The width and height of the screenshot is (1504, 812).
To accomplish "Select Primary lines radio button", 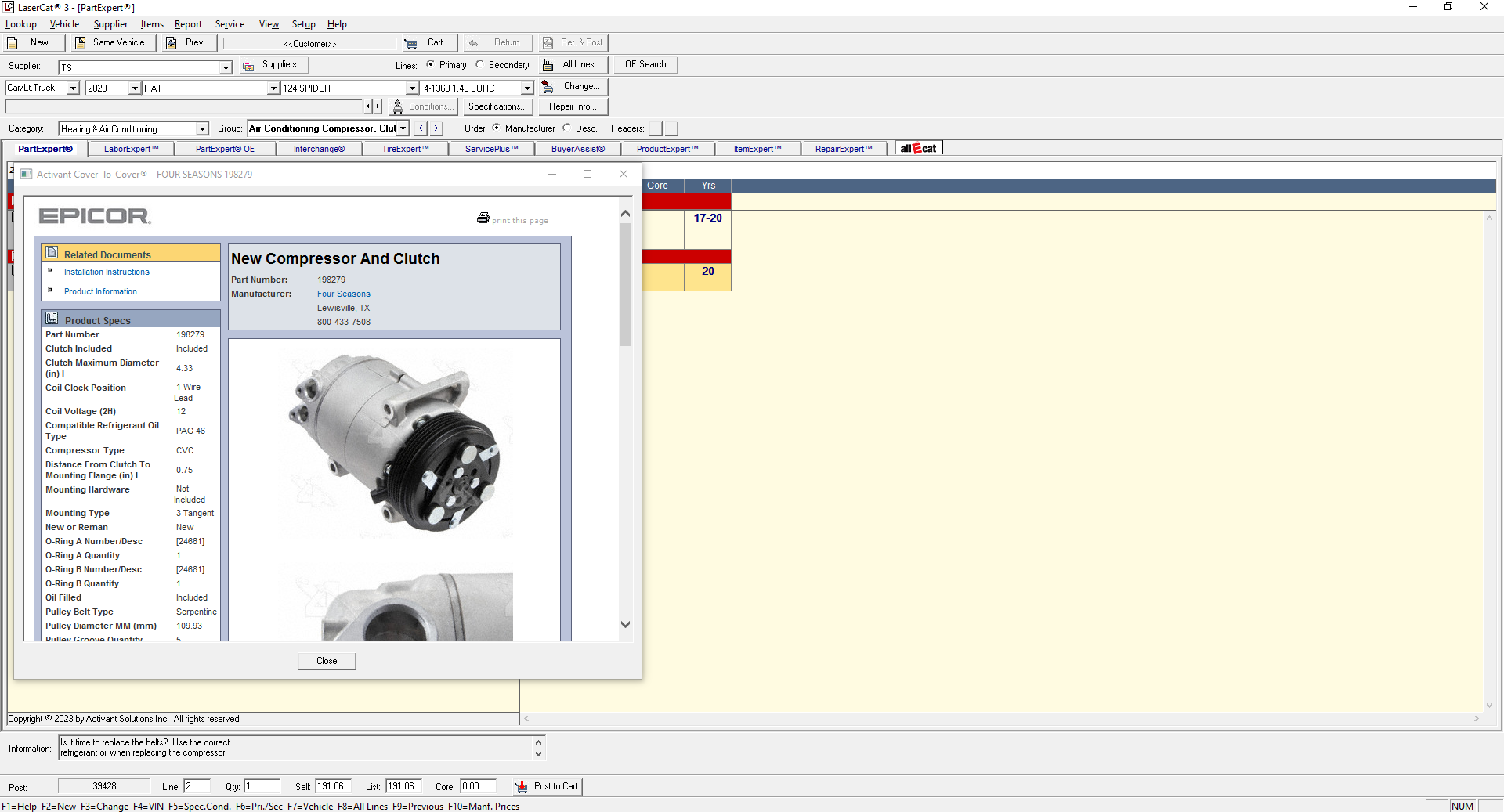I will click(x=430, y=64).
